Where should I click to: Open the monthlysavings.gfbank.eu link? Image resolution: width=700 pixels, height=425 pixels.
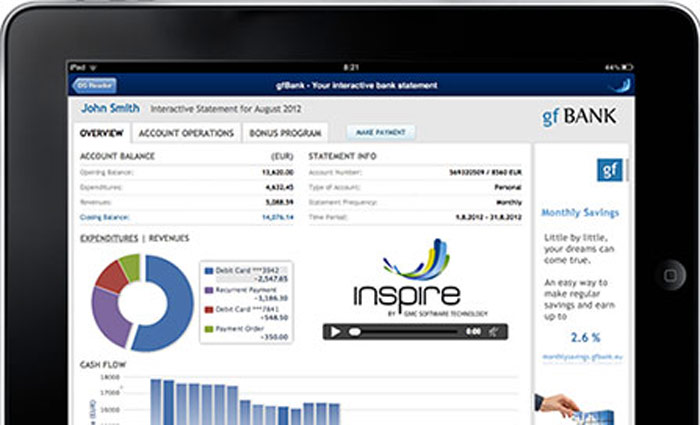[582, 357]
